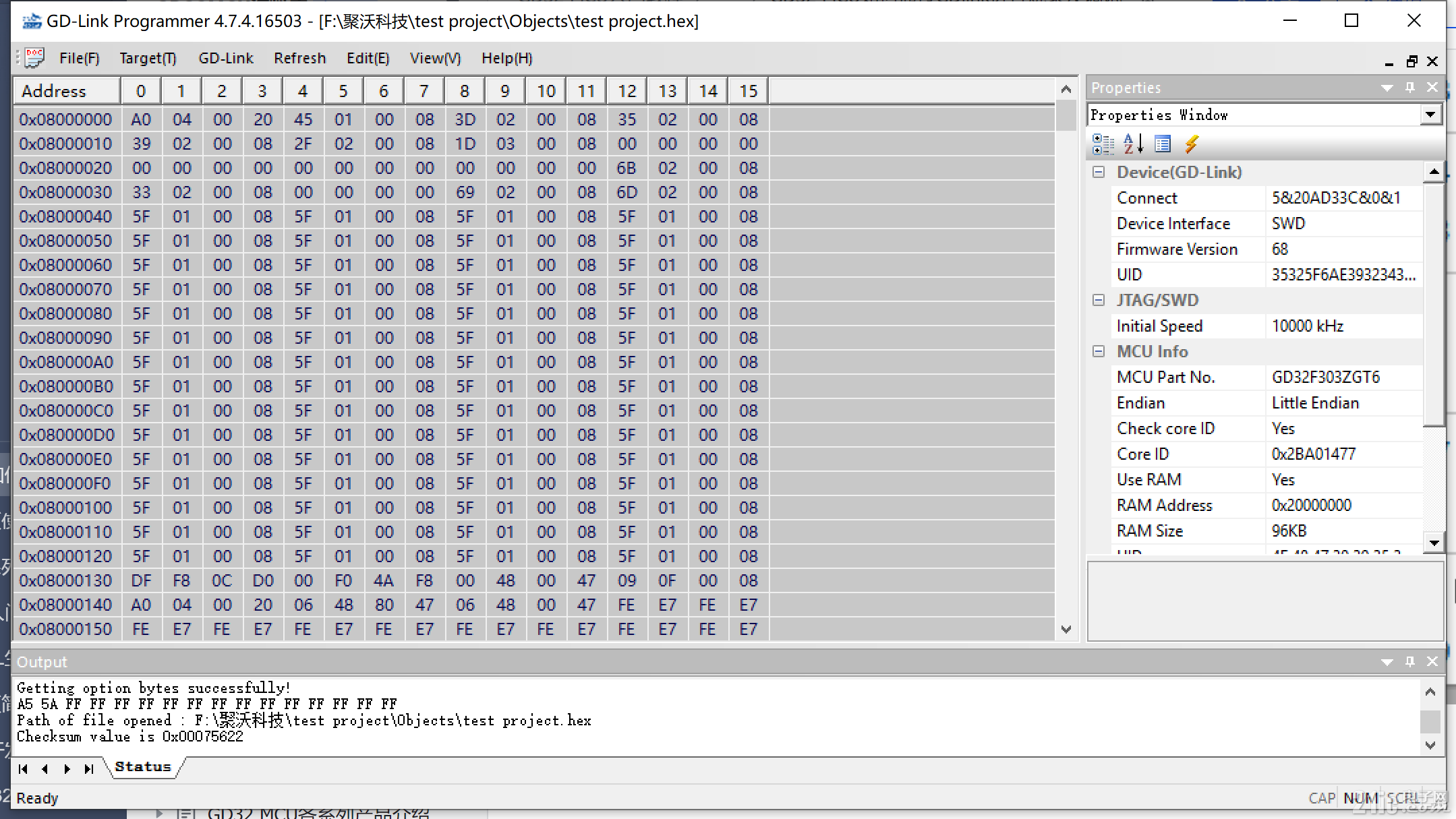
Task: Open the GD-Link menu
Action: (x=226, y=59)
